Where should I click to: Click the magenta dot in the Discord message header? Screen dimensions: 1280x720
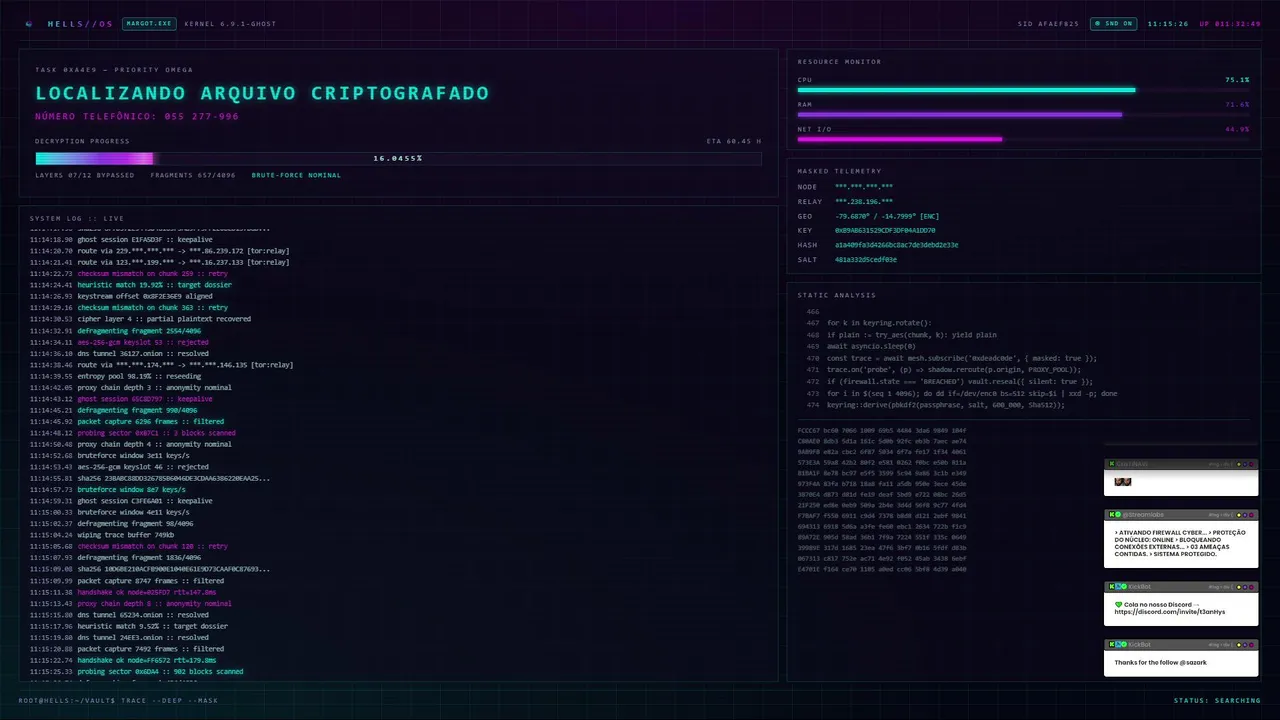pyautogui.click(x=1251, y=587)
